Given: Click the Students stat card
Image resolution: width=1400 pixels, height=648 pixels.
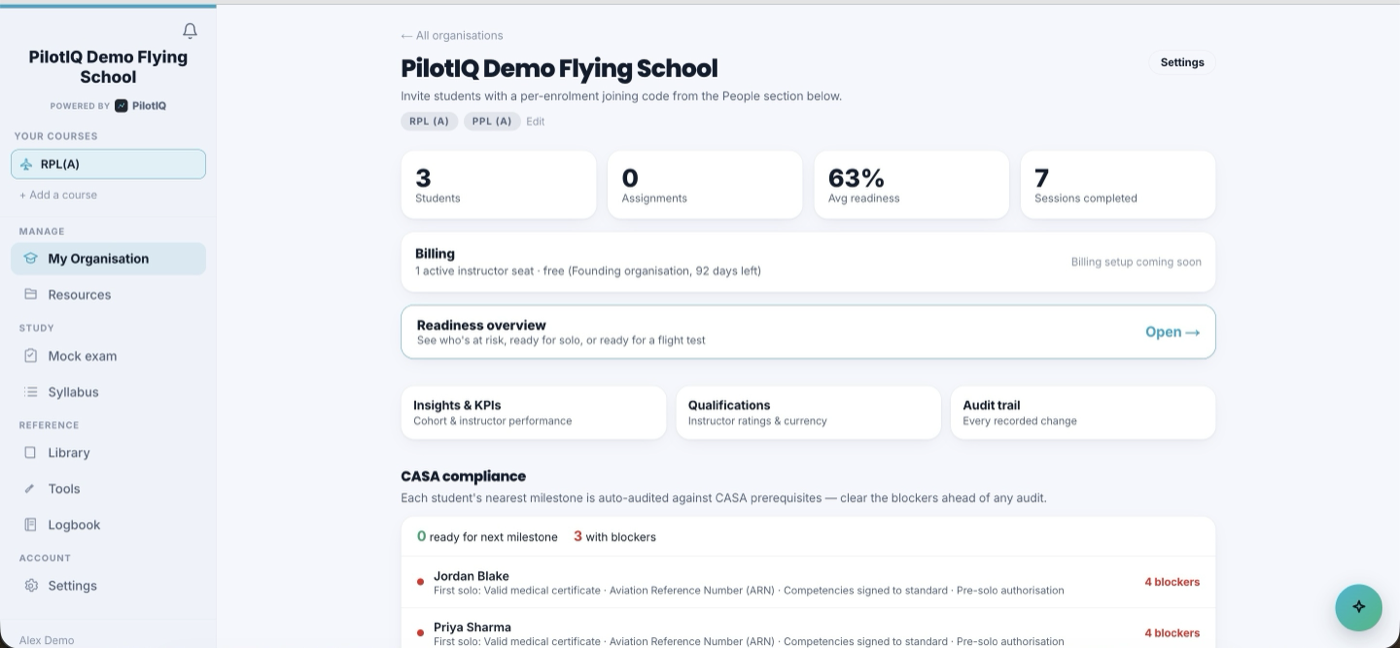Looking at the screenshot, I should coord(498,184).
